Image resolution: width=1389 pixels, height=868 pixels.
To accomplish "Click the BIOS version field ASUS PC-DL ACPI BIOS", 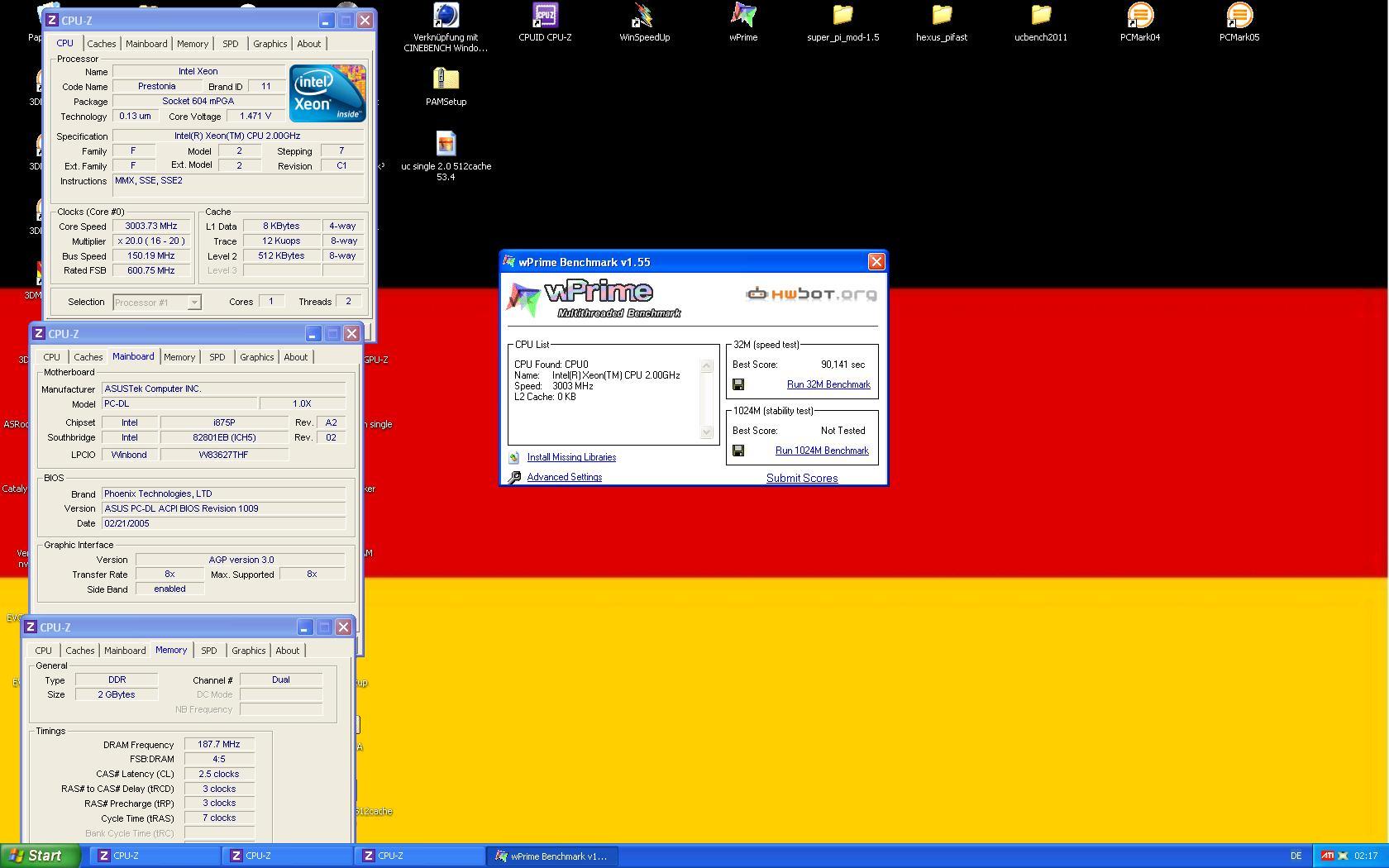I will pyautogui.click(x=223, y=508).
